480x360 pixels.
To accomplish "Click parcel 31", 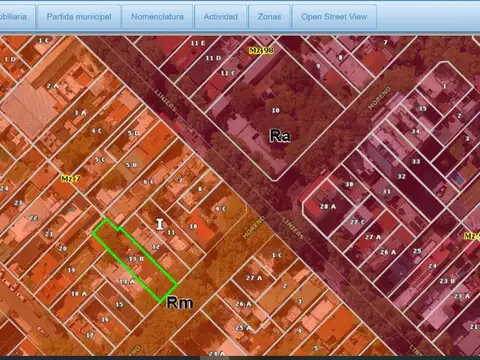I will coord(386,192).
